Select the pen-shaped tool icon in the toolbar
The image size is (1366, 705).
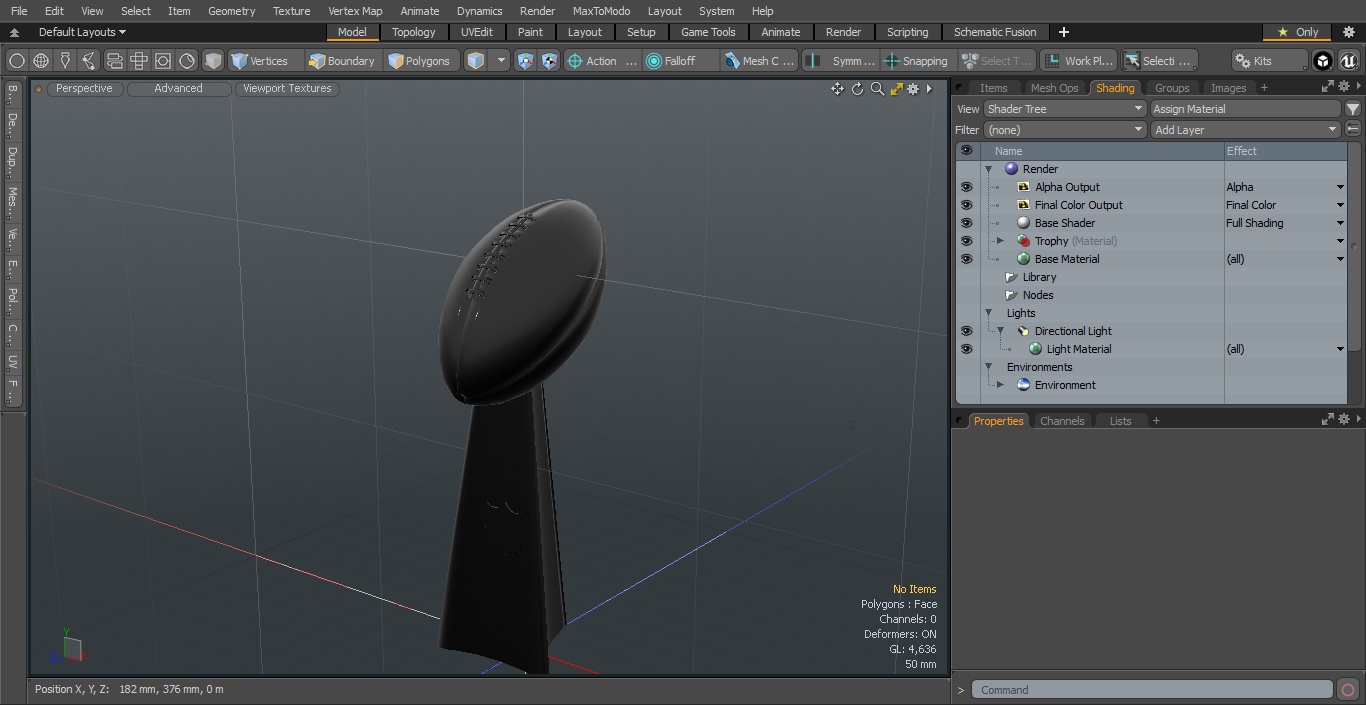(x=65, y=61)
